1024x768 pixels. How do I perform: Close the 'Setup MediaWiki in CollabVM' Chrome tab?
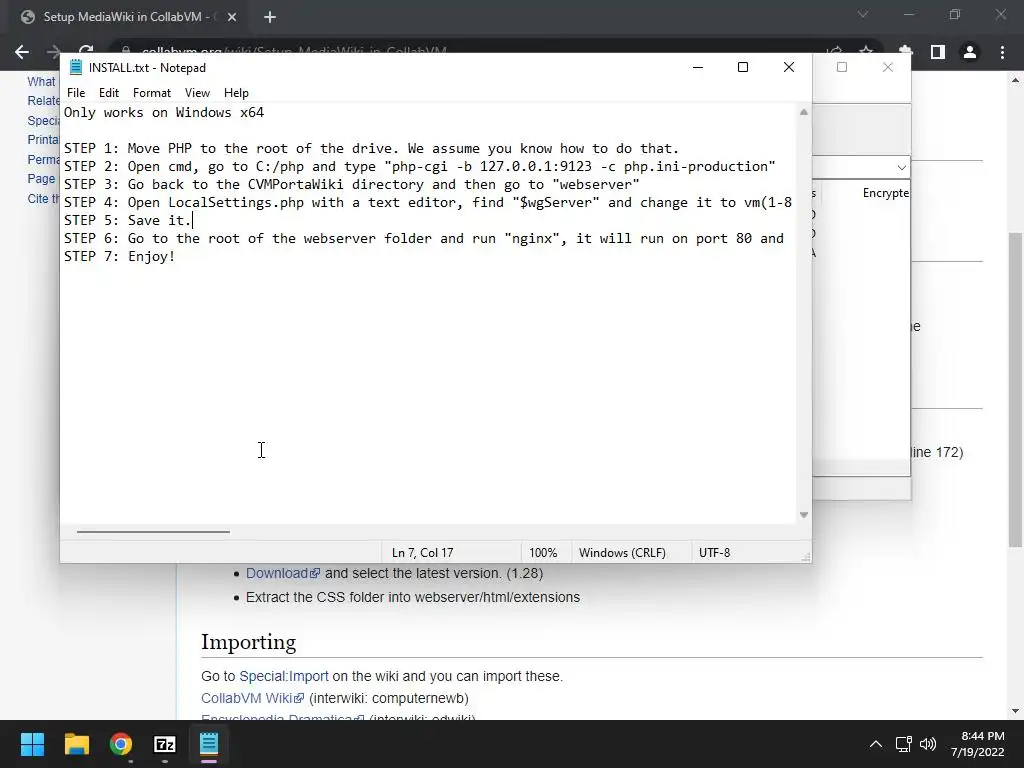tap(232, 17)
